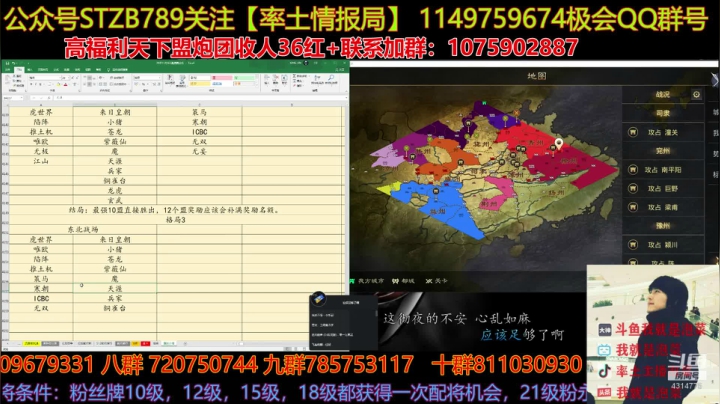Click the cell text 格局3

[x=175, y=220]
